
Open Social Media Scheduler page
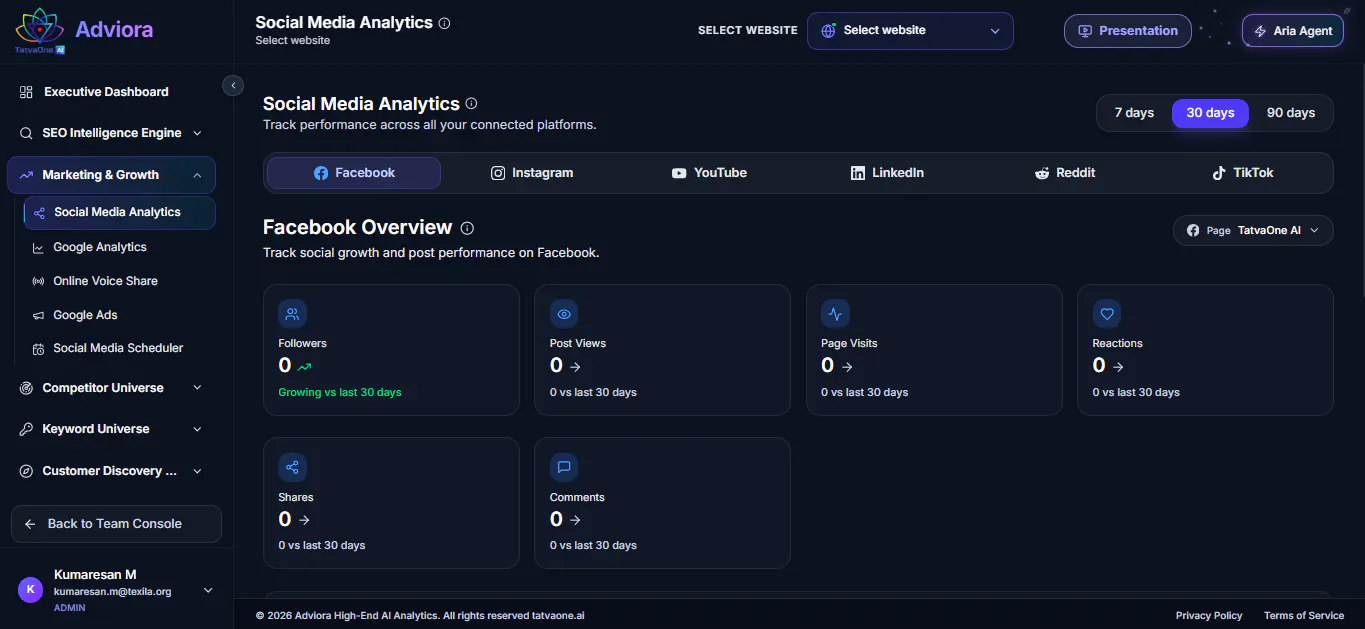click(119, 348)
